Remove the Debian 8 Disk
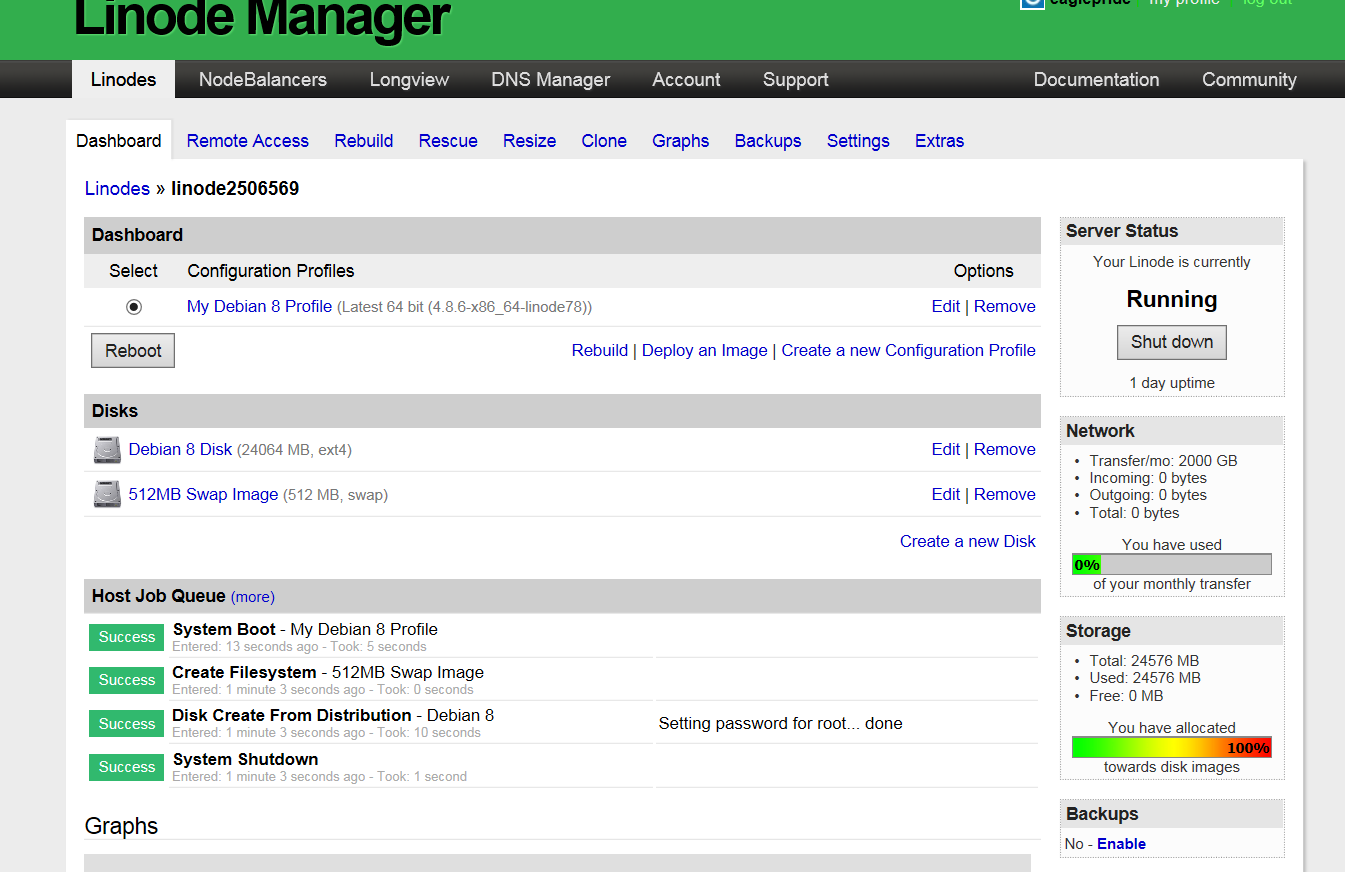 coord(1005,450)
